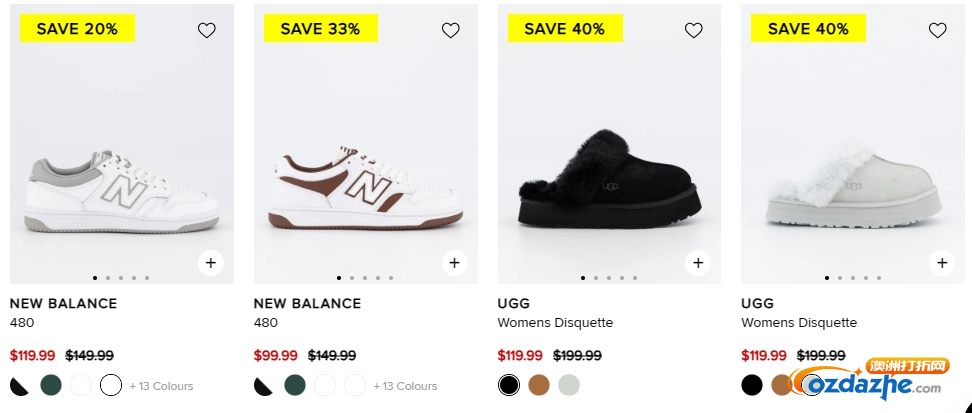
Task: Expand +13 Colours on first New Balance 480
Action: click(x=161, y=386)
